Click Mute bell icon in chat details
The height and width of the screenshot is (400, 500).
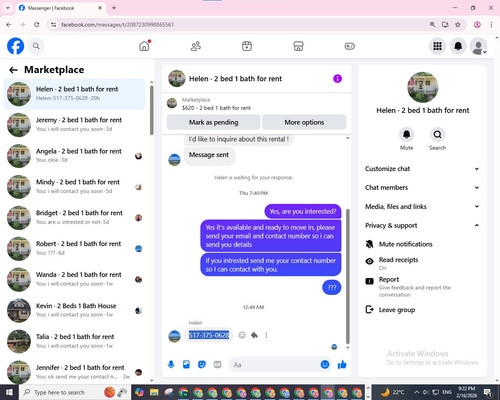(x=406, y=135)
